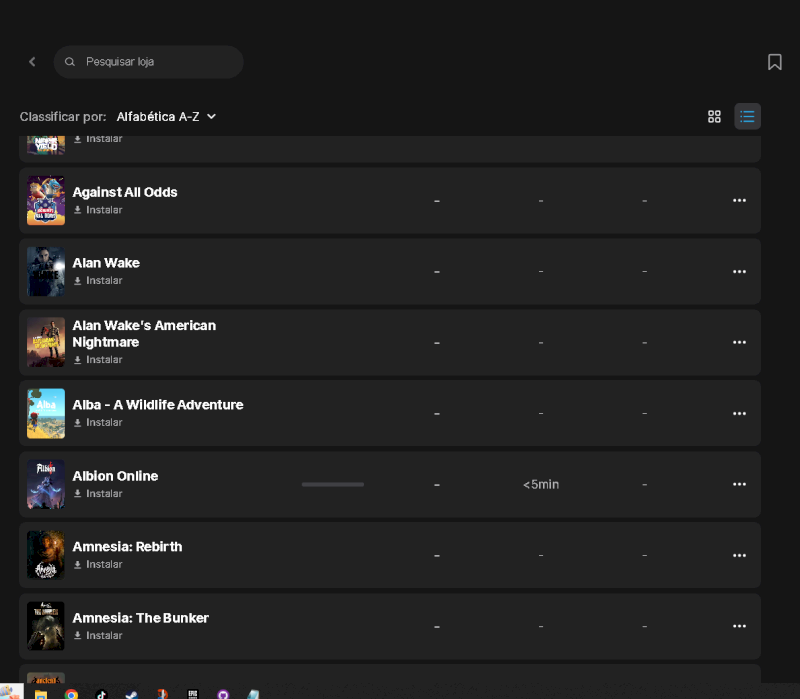Viewport: 800px width, 699px height.
Task: Select the Alan Wake's American Nightmare title
Action: coord(144,334)
